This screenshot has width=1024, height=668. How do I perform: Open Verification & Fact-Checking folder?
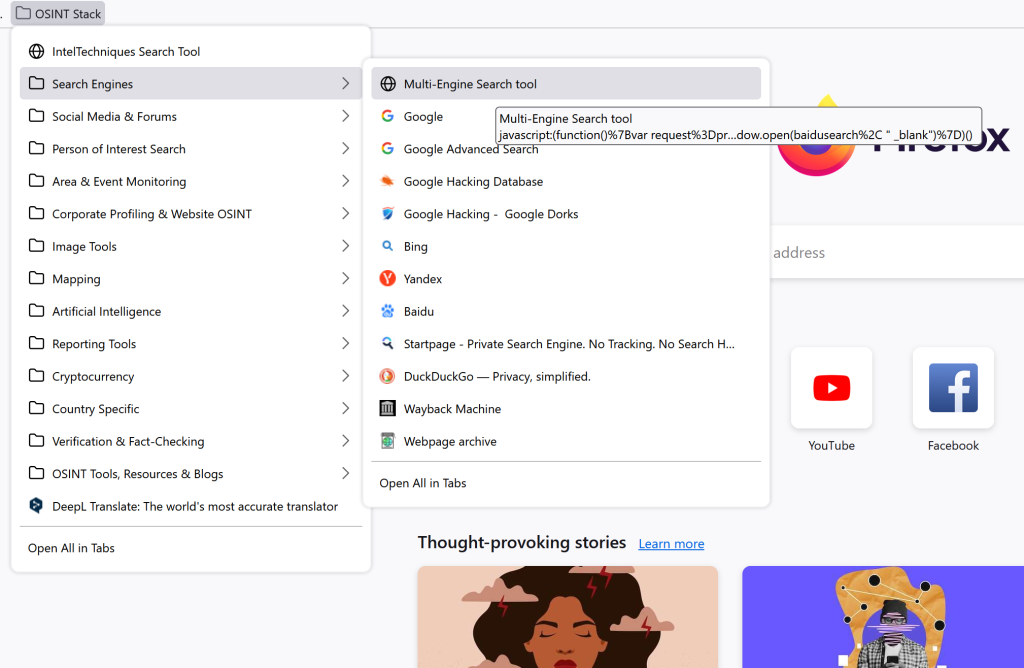pos(191,441)
